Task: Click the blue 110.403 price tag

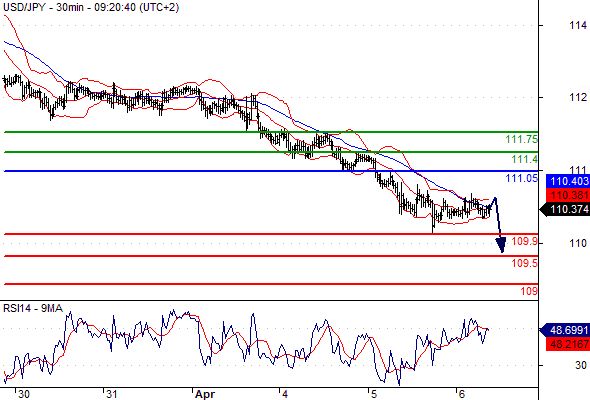Action: (x=568, y=181)
